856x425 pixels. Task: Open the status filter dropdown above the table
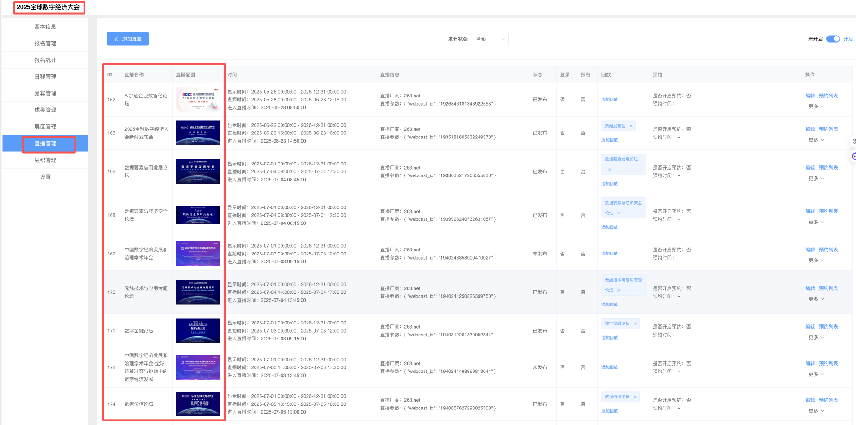click(490, 39)
